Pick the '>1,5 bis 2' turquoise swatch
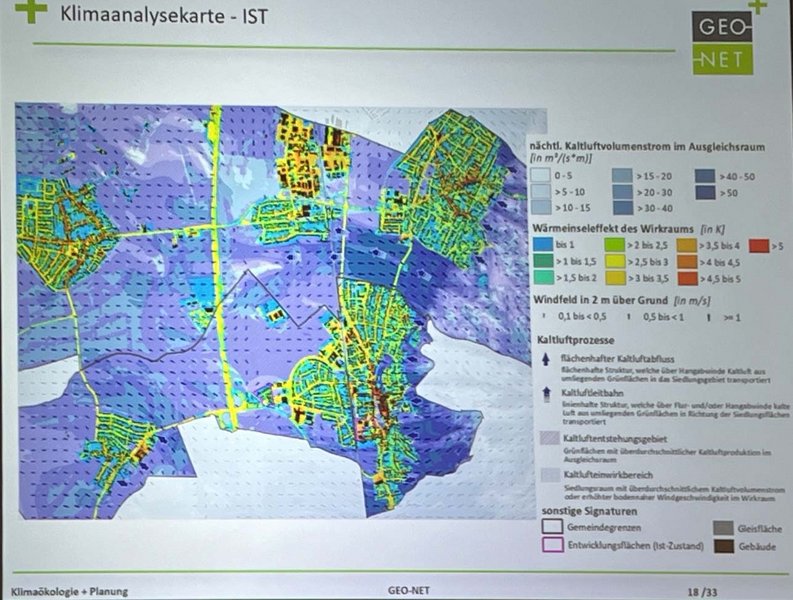The image size is (793, 600). [543, 277]
